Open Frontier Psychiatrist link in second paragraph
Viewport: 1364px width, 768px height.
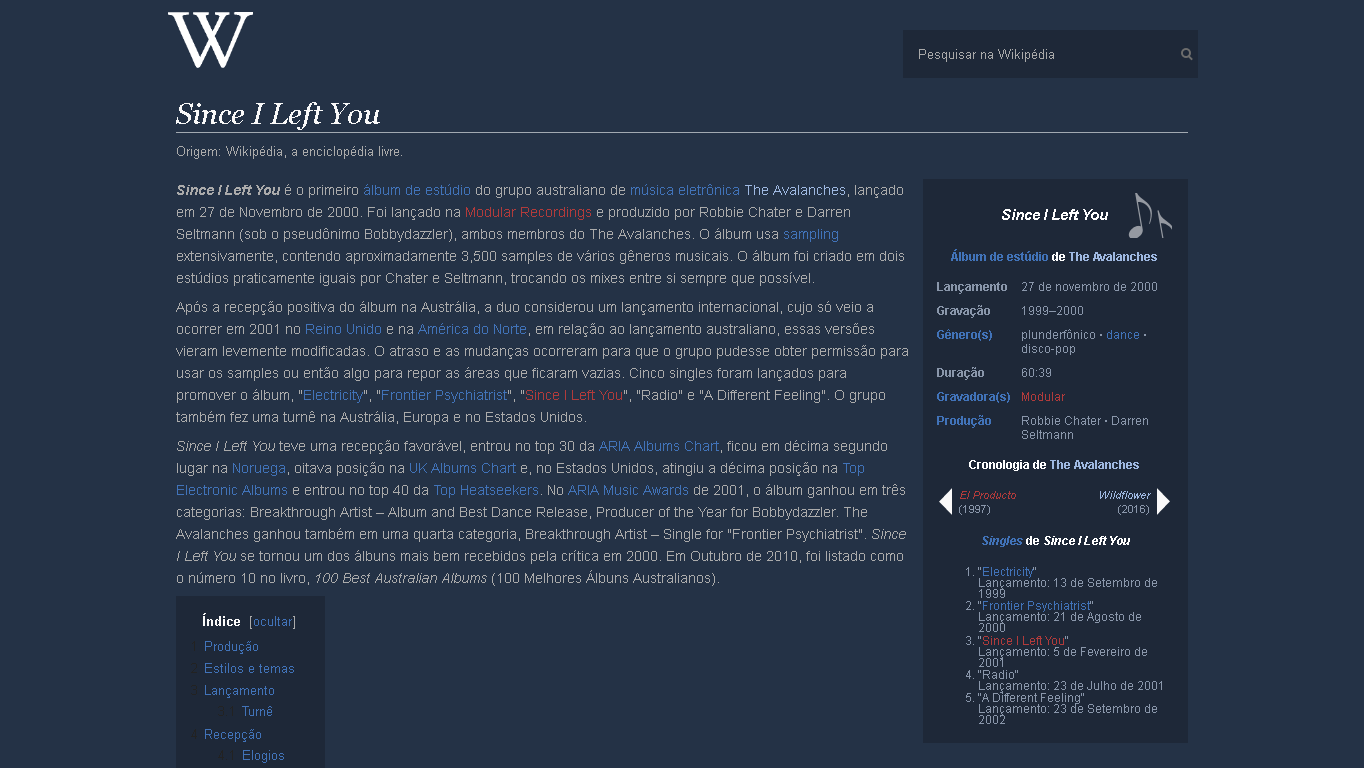pos(445,395)
